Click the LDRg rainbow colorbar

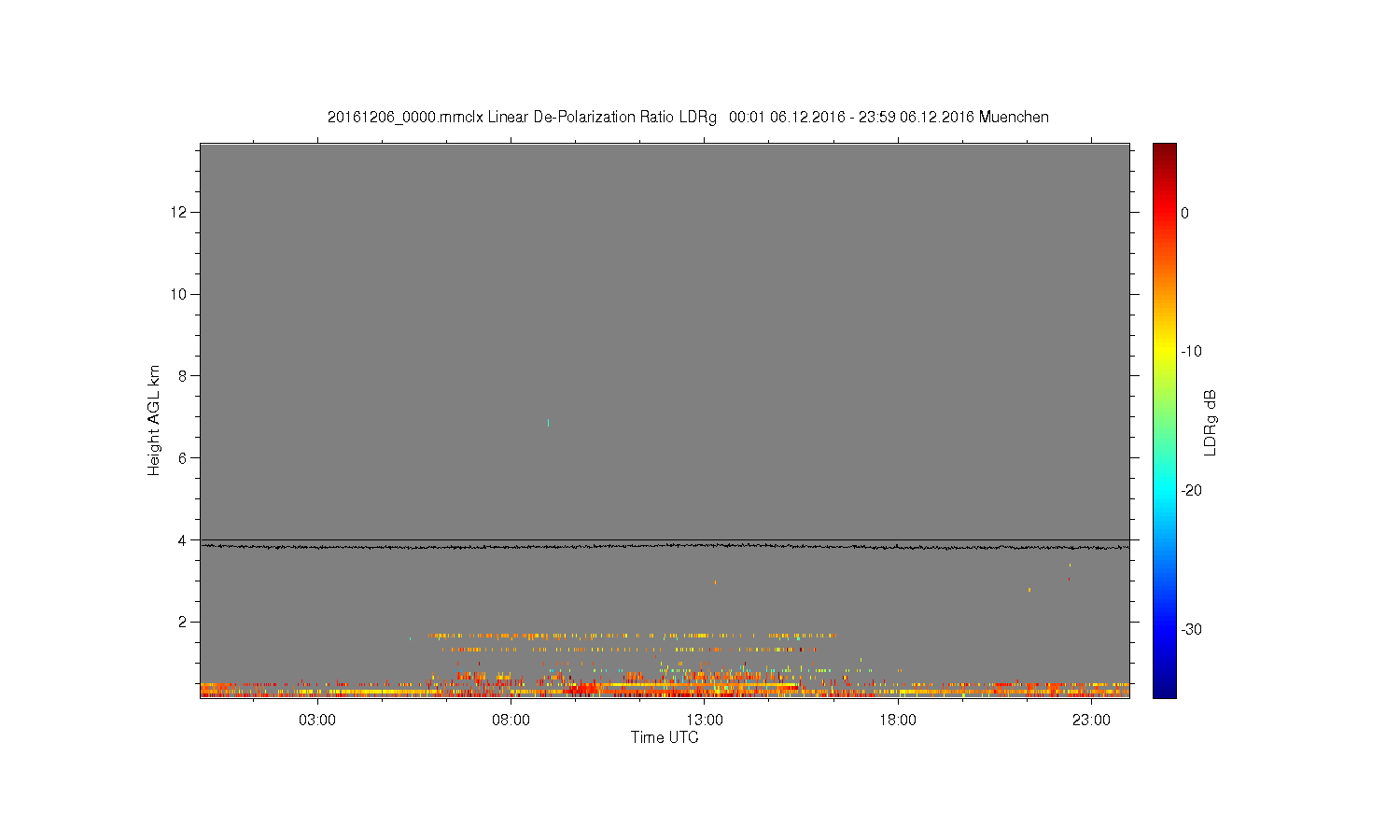tap(1165, 420)
